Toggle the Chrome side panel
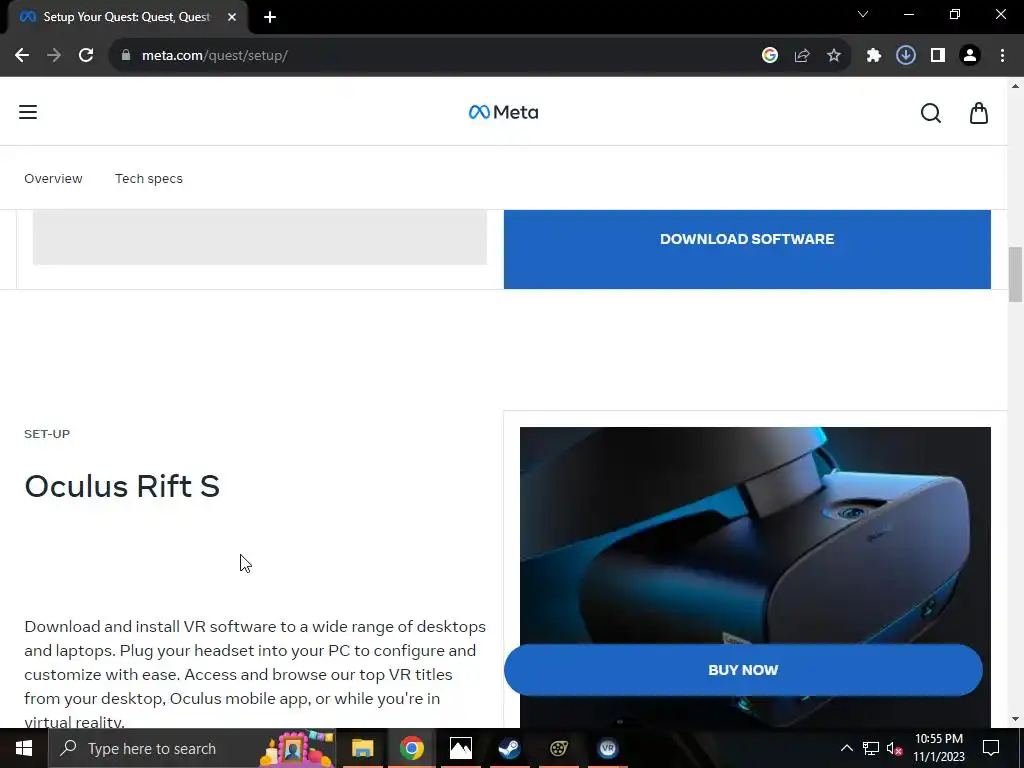 [x=938, y=56]
